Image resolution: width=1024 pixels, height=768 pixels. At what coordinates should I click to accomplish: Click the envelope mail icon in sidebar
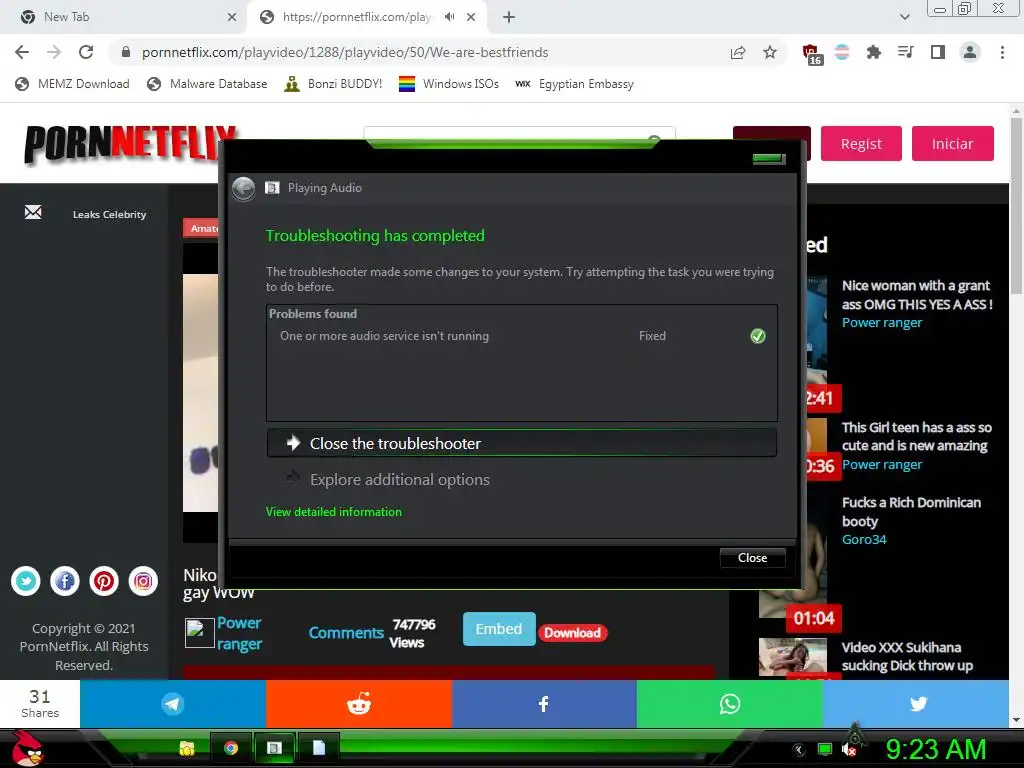coord(33,212)
